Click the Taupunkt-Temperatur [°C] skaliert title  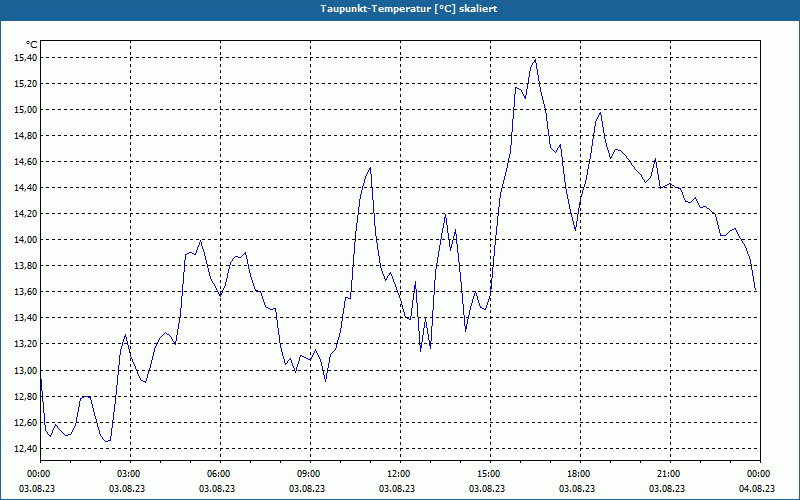(408, 9)
